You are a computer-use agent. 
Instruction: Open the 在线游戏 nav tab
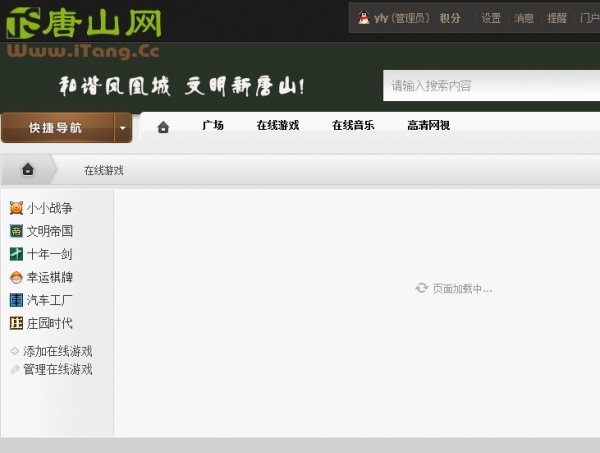point(278,125)
